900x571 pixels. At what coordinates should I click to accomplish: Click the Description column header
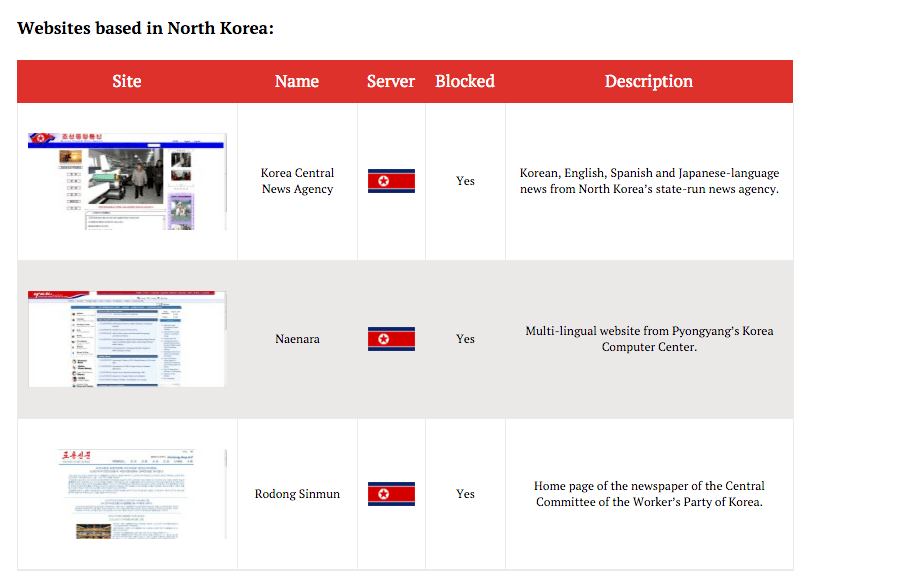click(x=648, y=81)
